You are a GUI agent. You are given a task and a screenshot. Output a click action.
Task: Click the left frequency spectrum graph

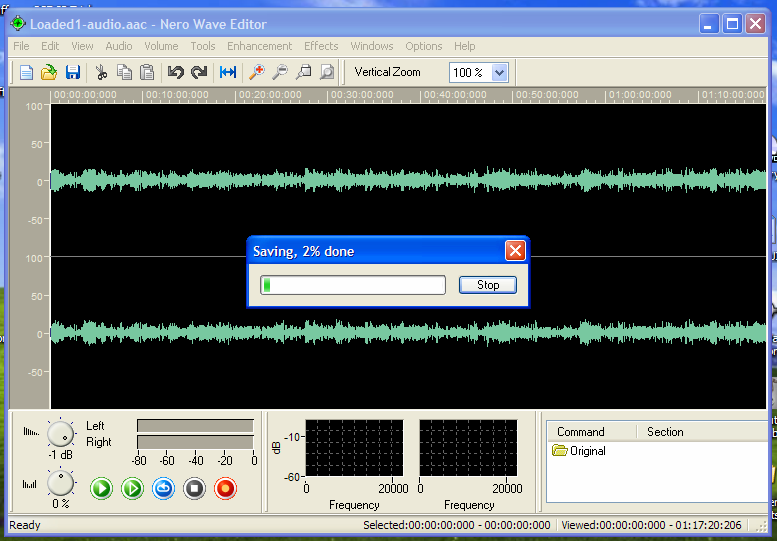(354, 448)
